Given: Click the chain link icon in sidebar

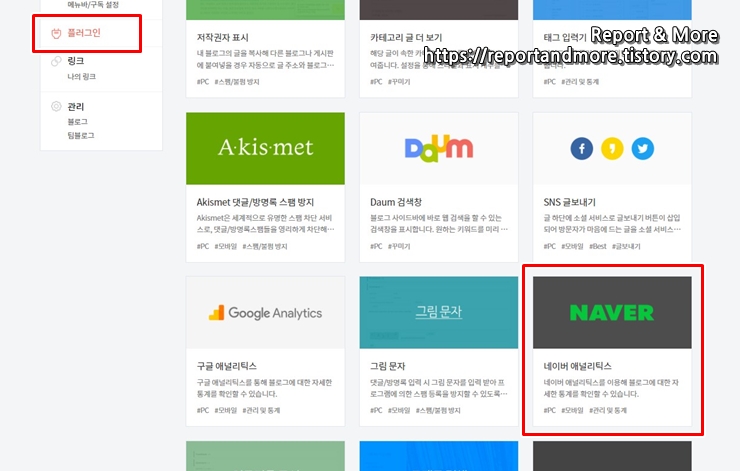Looking at the screenshot, I should click(56, 61).
